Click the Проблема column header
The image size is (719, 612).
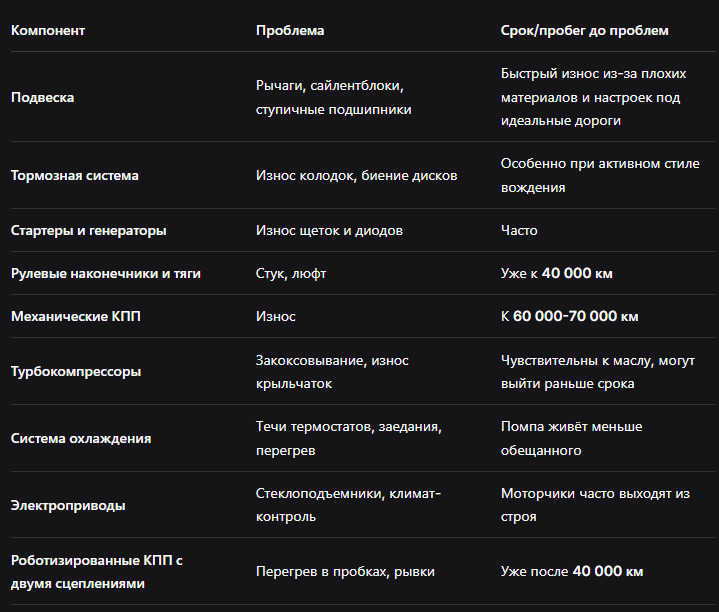290,31
